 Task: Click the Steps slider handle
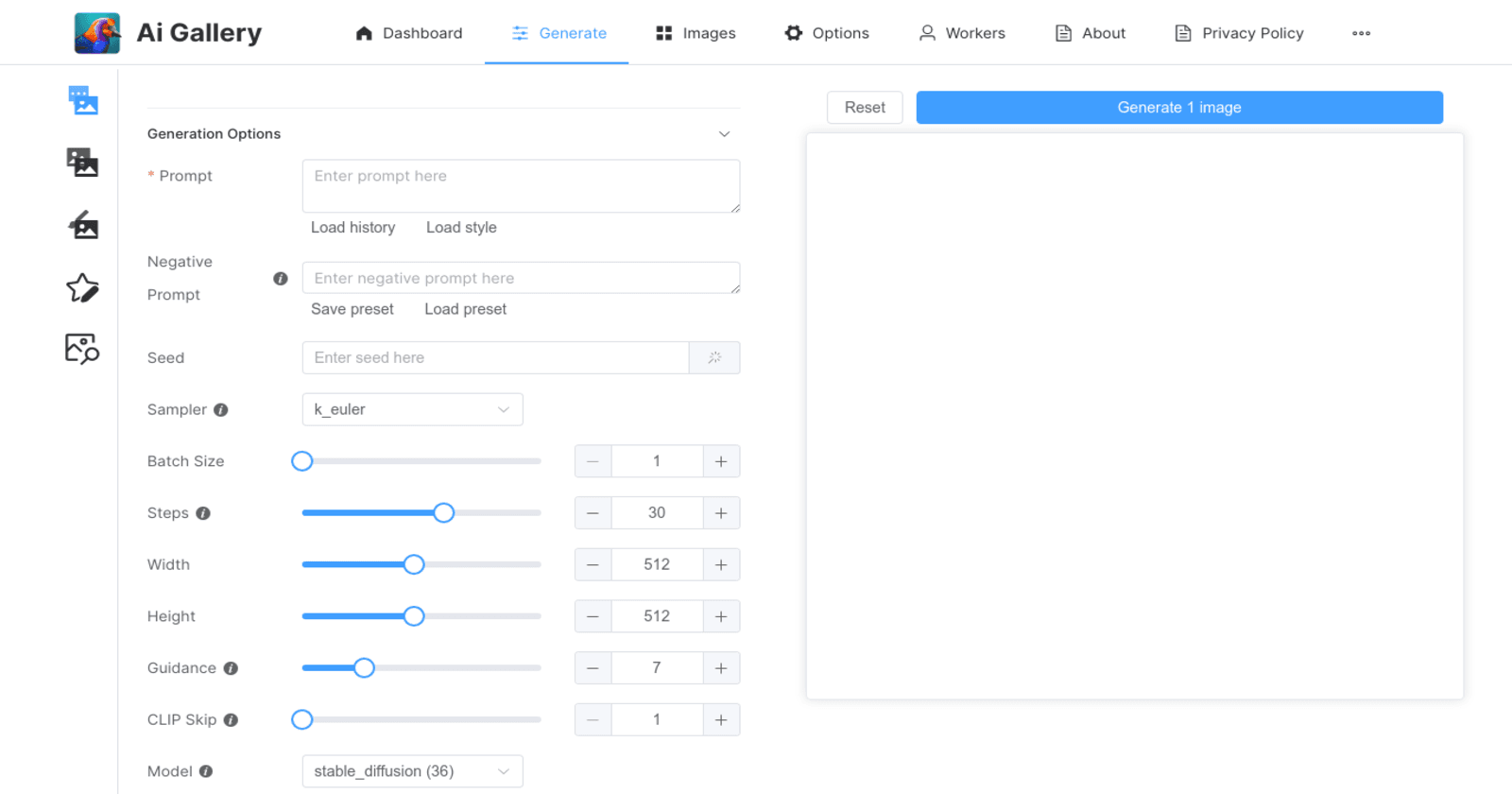(x=444, y=513)
